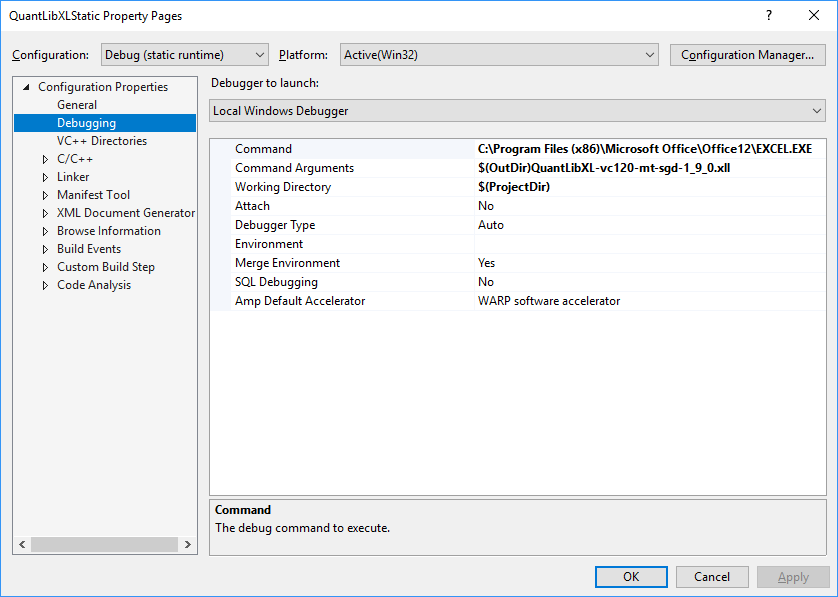Expand the C/C++ tree node

[x=45, y=159]
